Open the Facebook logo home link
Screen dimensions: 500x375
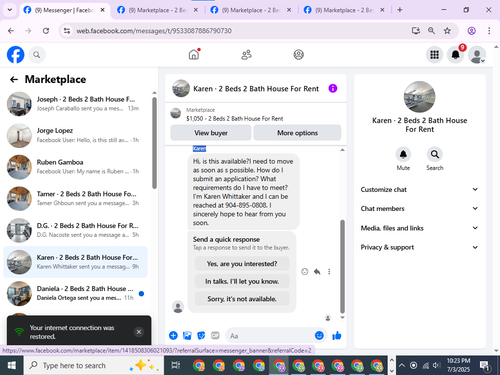(x=15, y=55)
